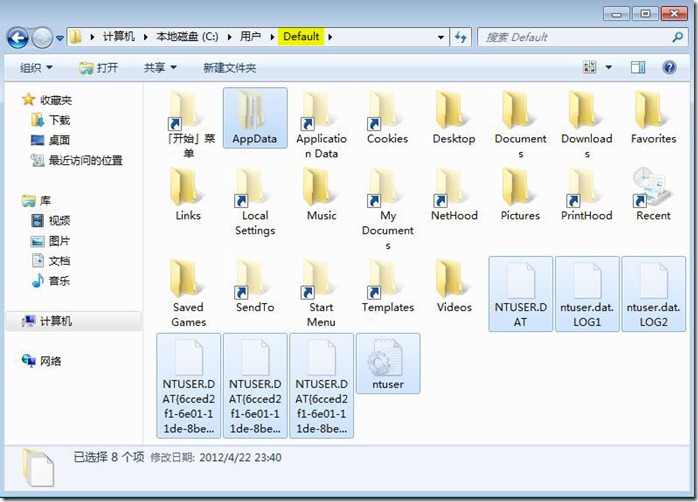Select the Videos folder
This screenshot has height=502, width=698.
point(454,287)
